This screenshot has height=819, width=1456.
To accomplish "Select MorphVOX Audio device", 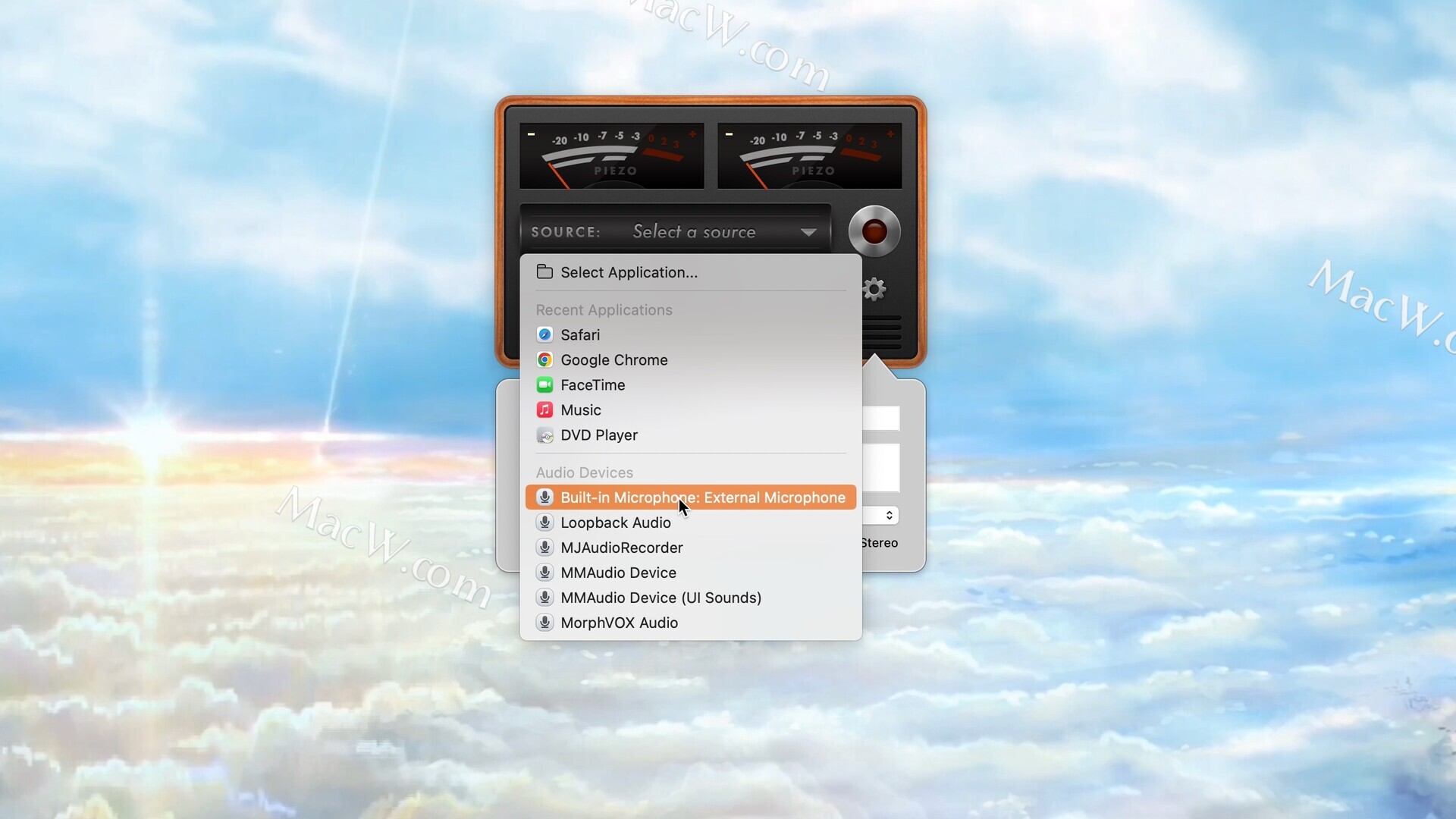I will coord(691,623).
